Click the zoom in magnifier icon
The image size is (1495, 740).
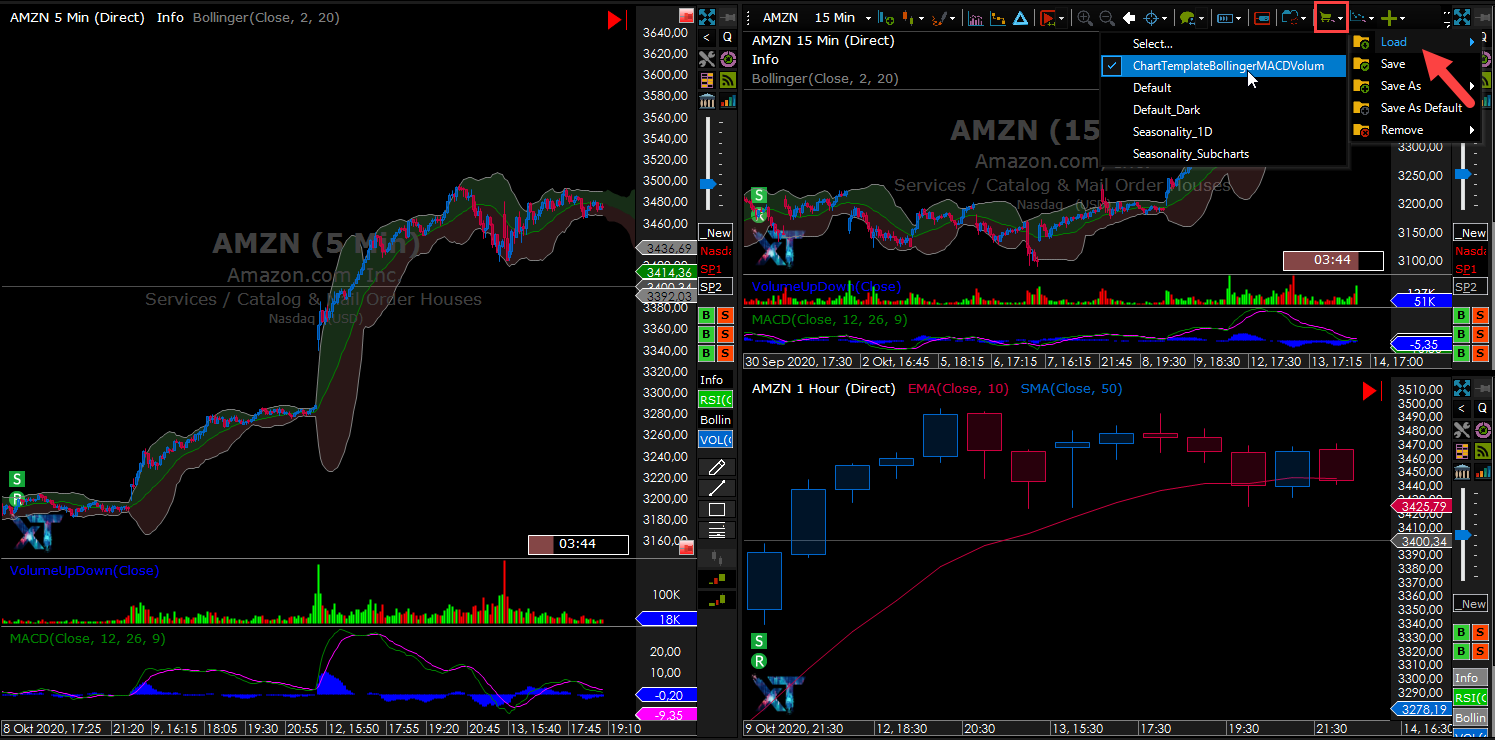pyautogui.click(x=1084, y=18)
